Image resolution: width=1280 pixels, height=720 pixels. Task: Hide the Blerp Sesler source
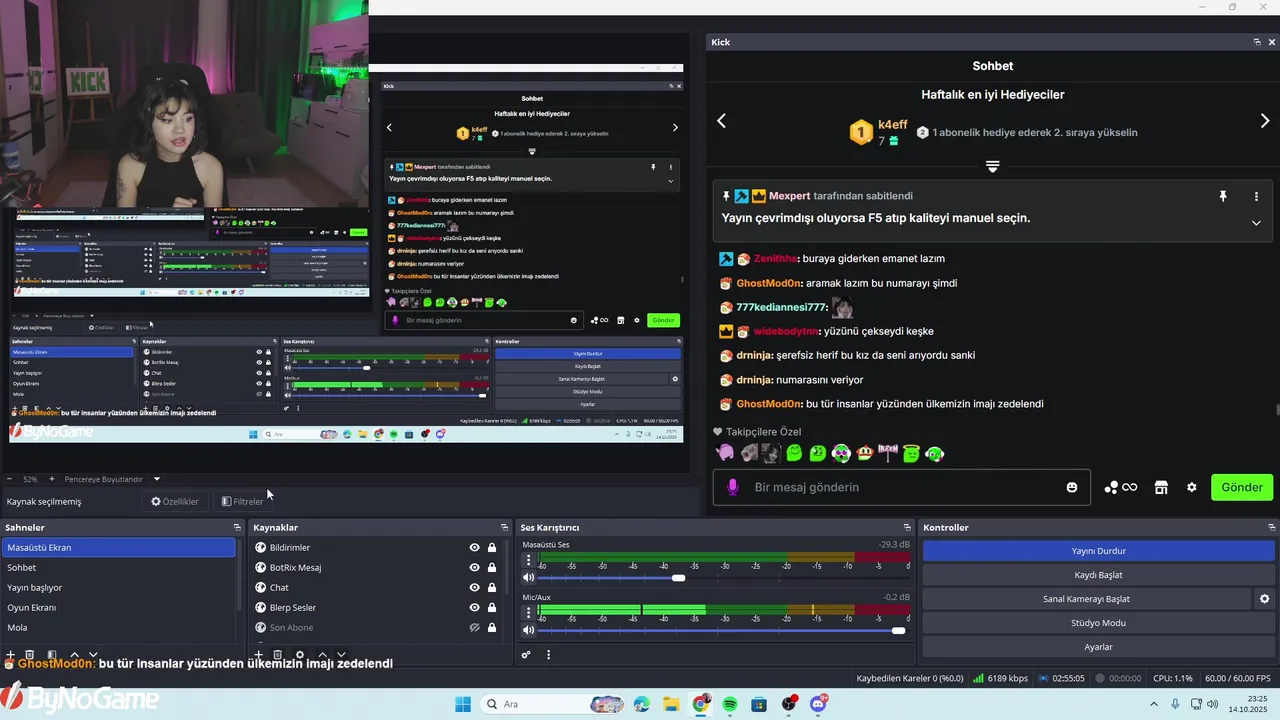475,607
